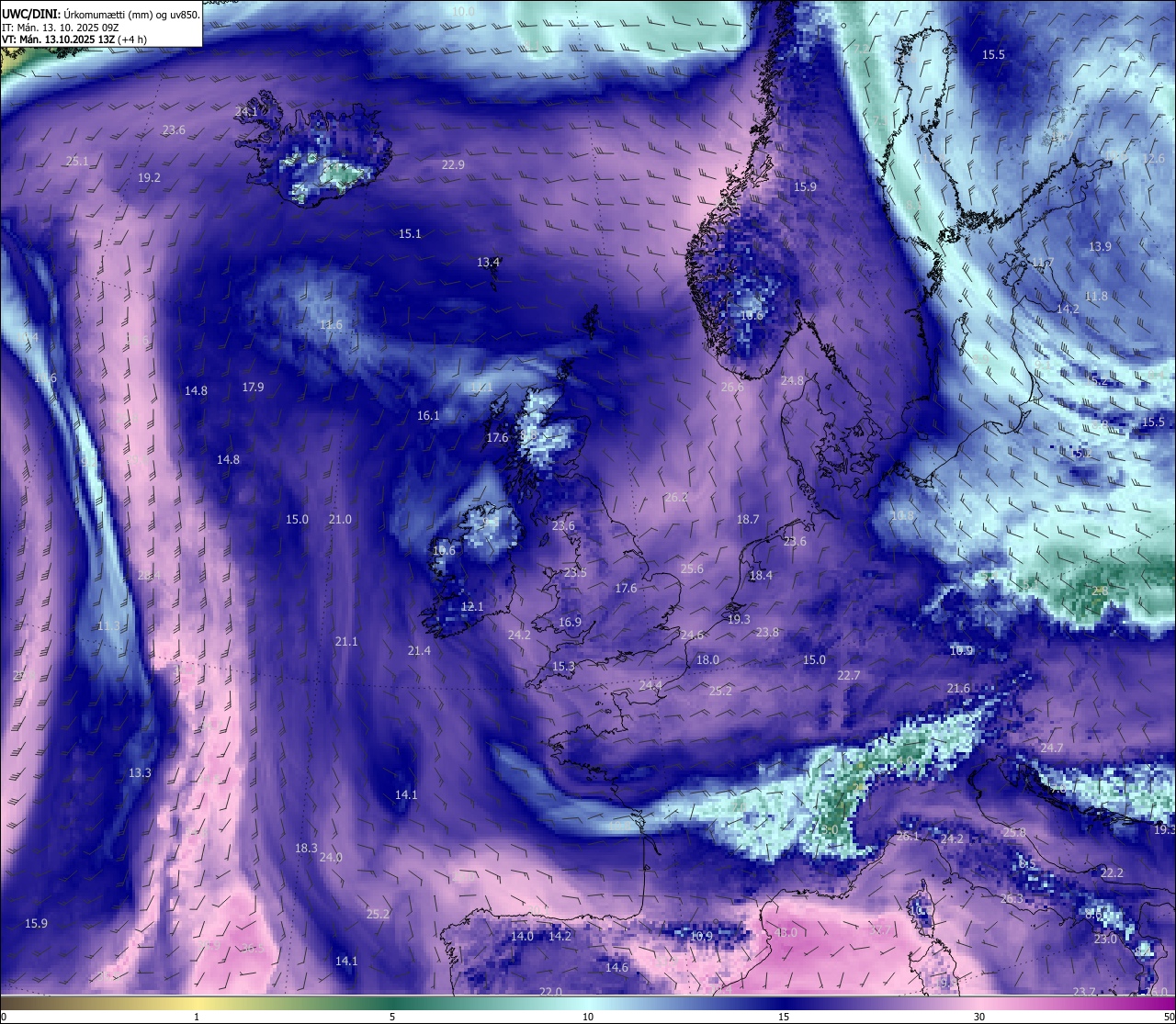Click the 'VT: Mán. 13.10.2025 13Z (+4 h)' line
Image resolution: width=1176 pixels, height=1024 pixels.
pos(74,39)
